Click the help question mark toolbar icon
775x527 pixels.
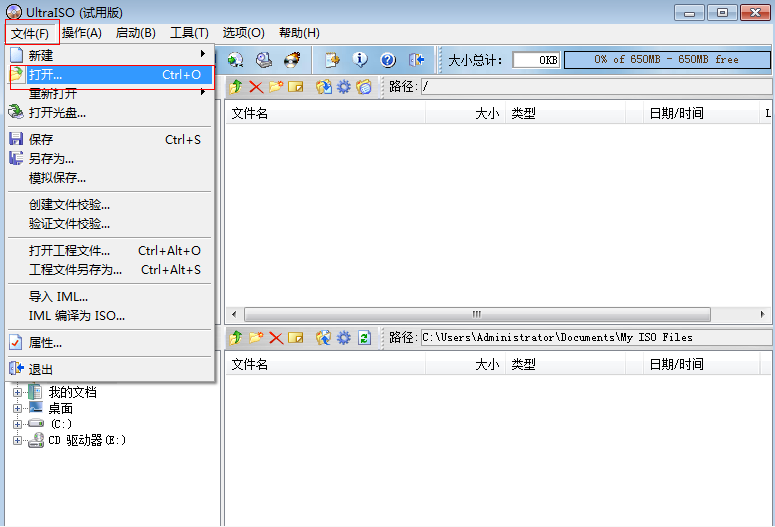pyautogui.click(x=387, y=60)
